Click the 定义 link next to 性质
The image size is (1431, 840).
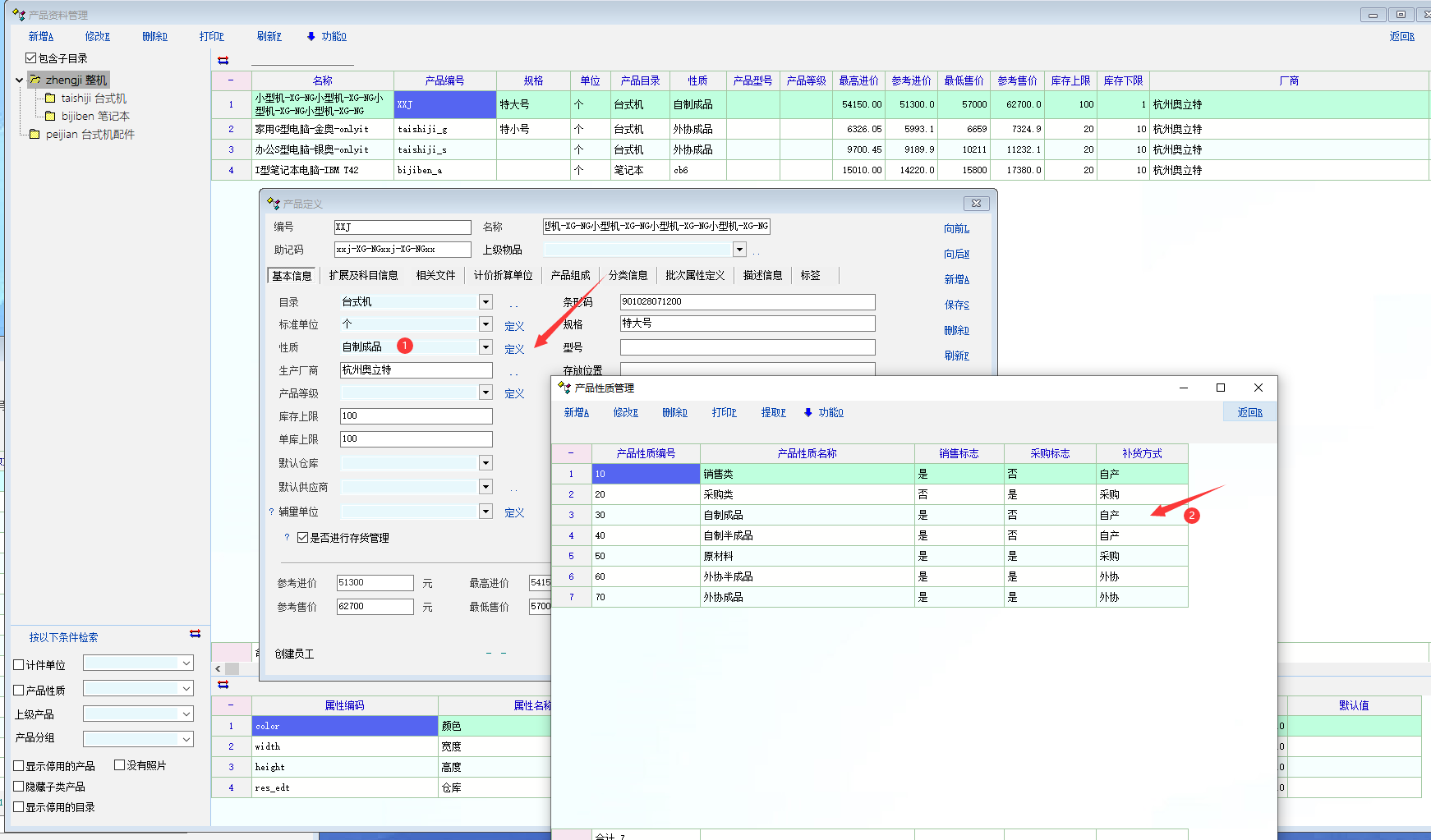[514, 350]
